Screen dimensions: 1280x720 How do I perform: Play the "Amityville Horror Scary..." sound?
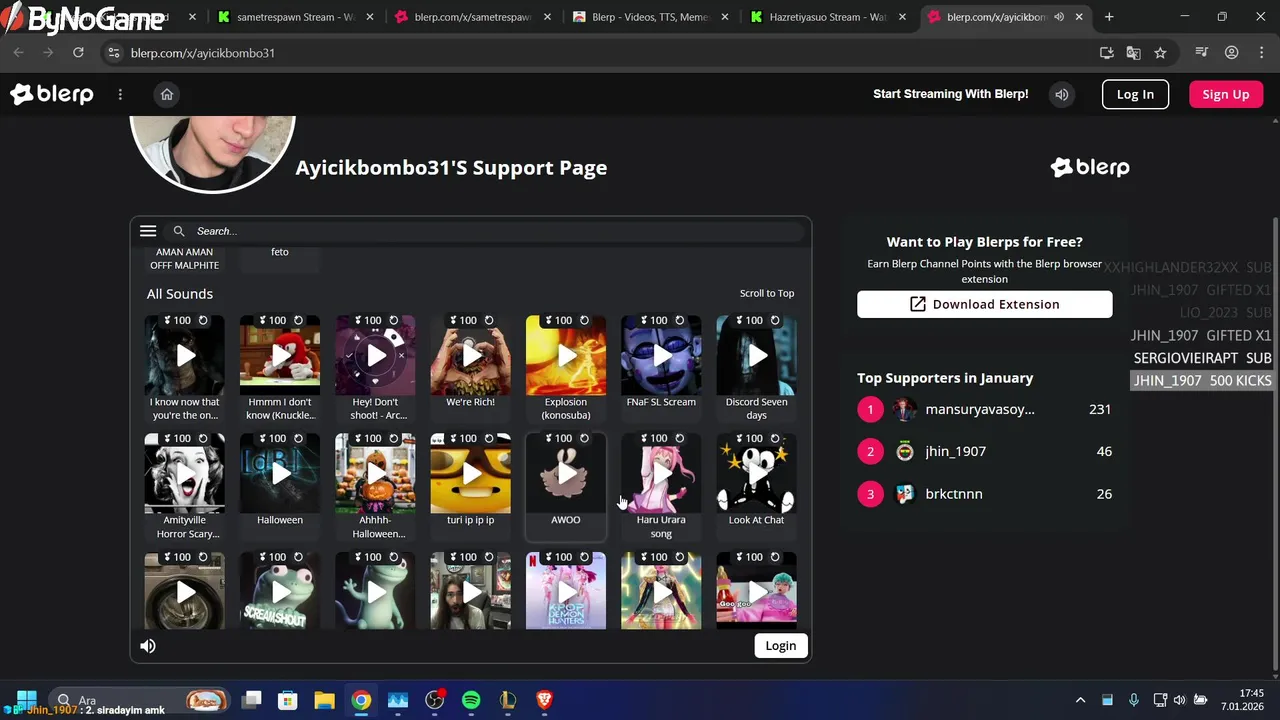(185, 474)
